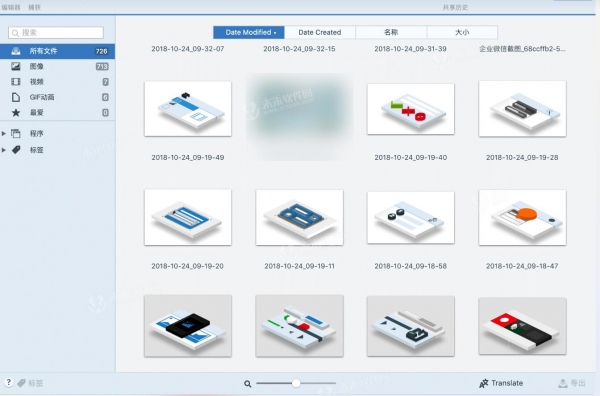
Task: Click the Translate button label
Action: [x=507, y=383]
